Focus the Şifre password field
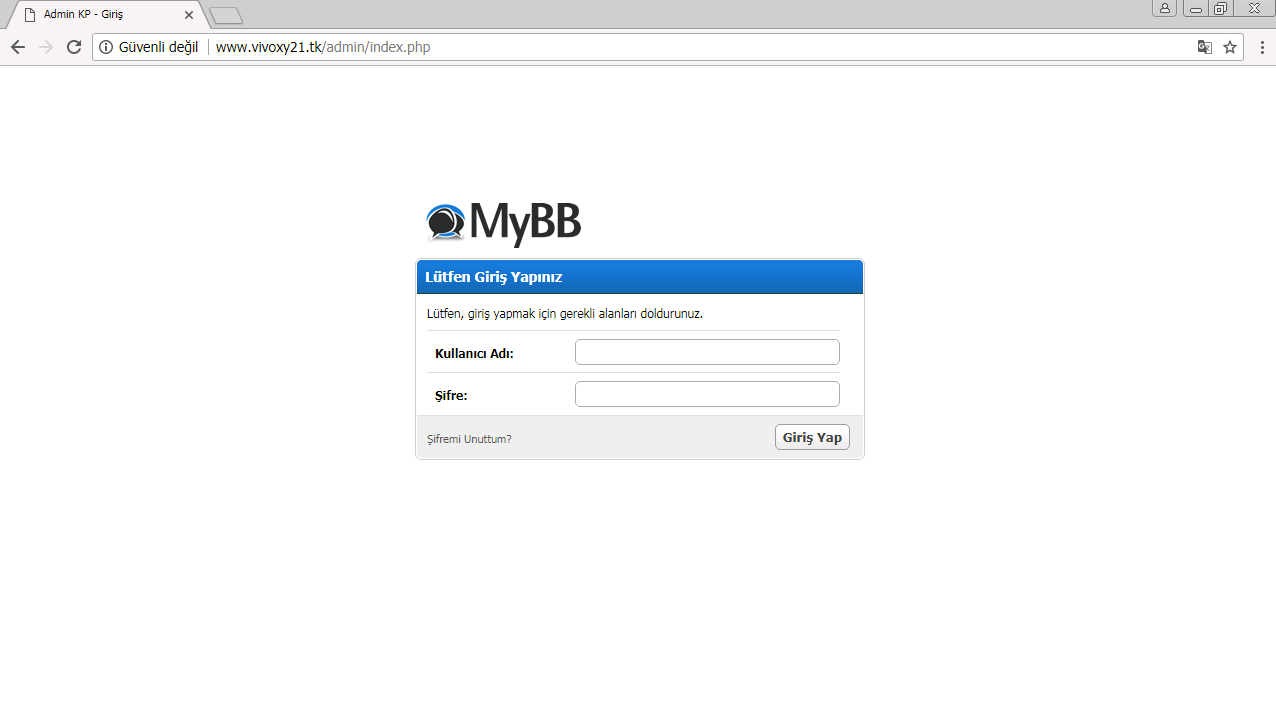The image size is (1276, 705). [x=707, y=394]
